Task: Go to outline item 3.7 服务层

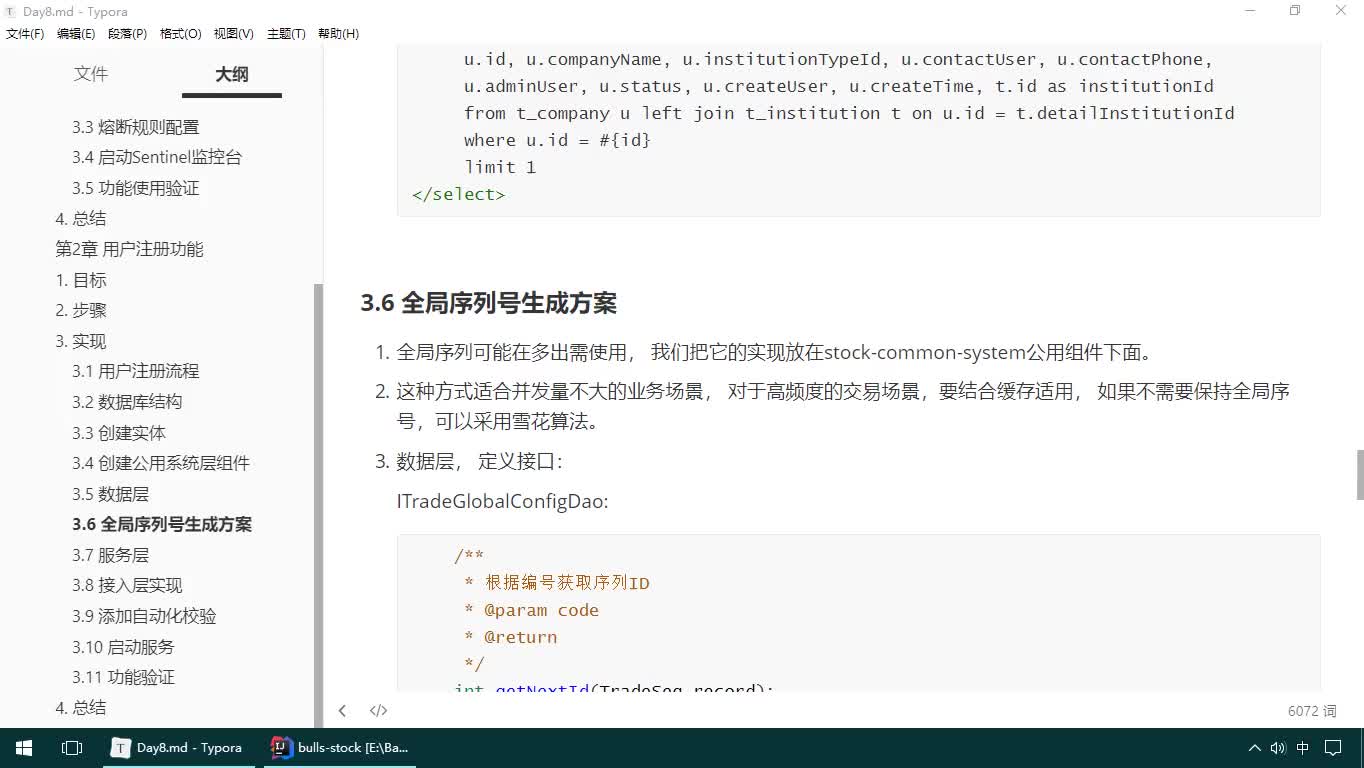Action: (110, 555)
